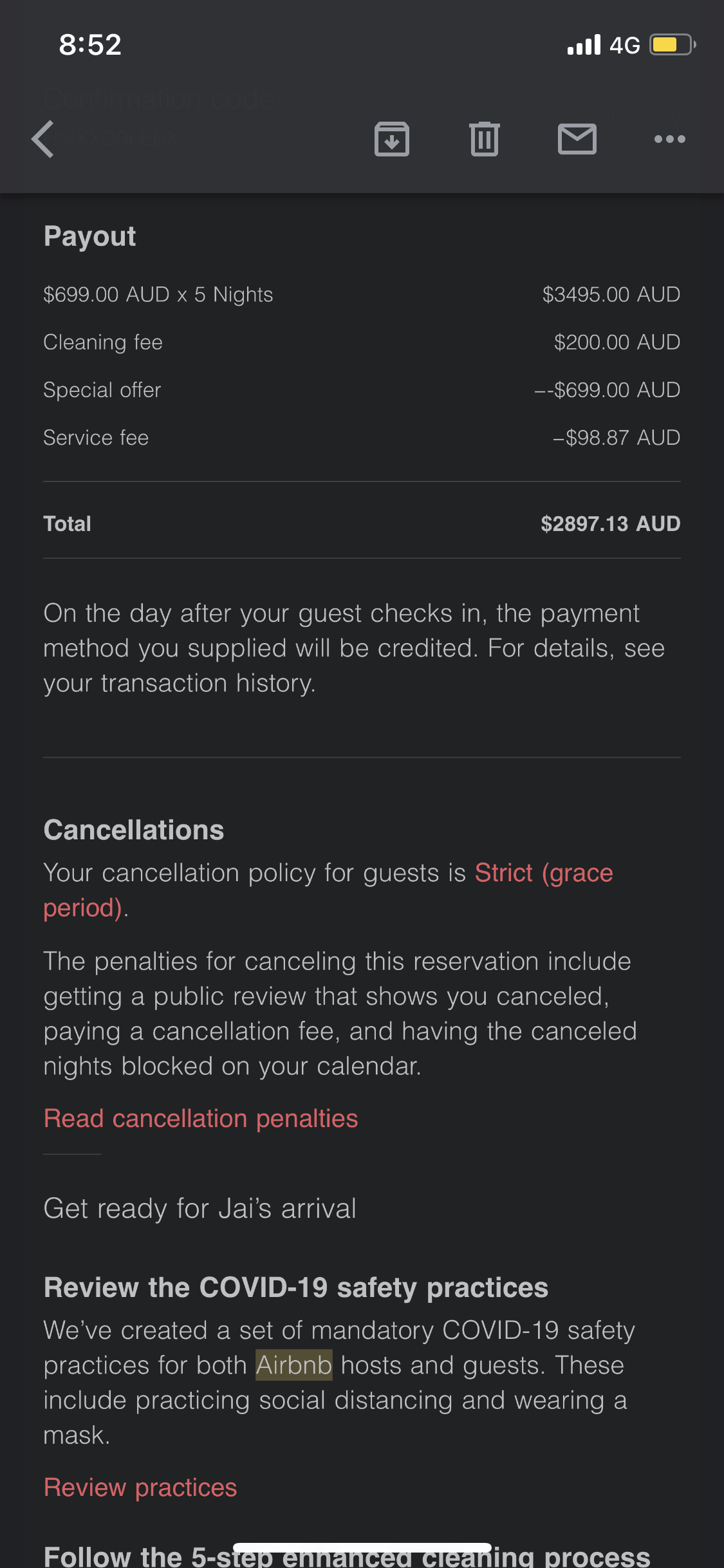Mark email as unread via envelope icon
Viewport: 724px width, 1568px height.
pos(577,139)
